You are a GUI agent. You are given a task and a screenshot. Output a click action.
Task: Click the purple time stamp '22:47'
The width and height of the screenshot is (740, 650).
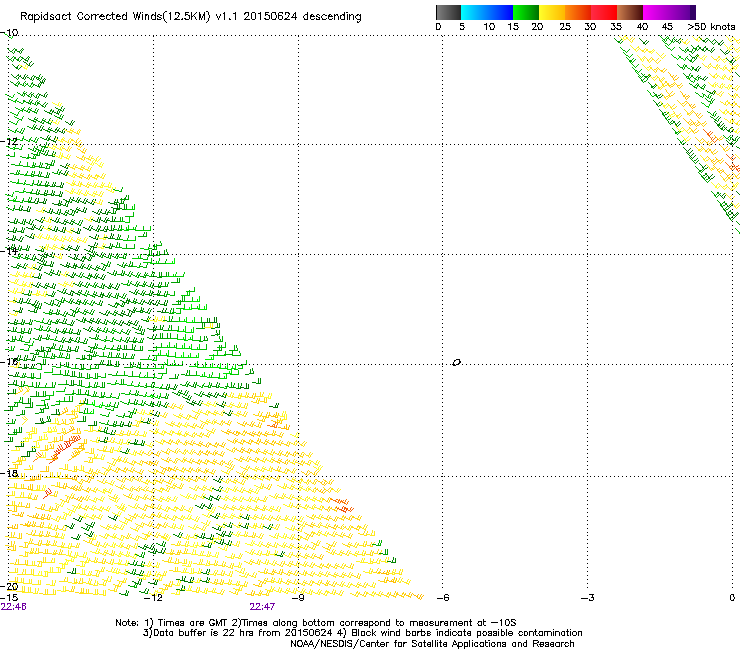click(x=262, y=607)
